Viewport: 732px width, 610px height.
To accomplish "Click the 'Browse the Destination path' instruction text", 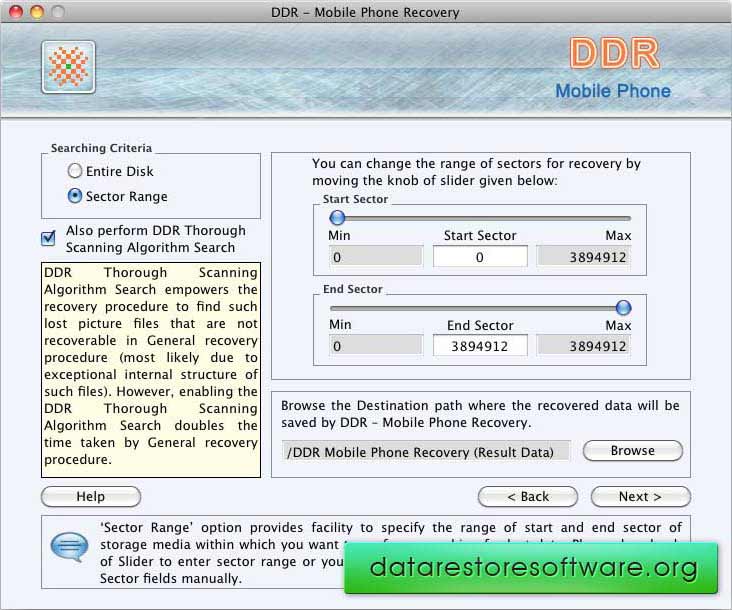I will coord(480,414).
